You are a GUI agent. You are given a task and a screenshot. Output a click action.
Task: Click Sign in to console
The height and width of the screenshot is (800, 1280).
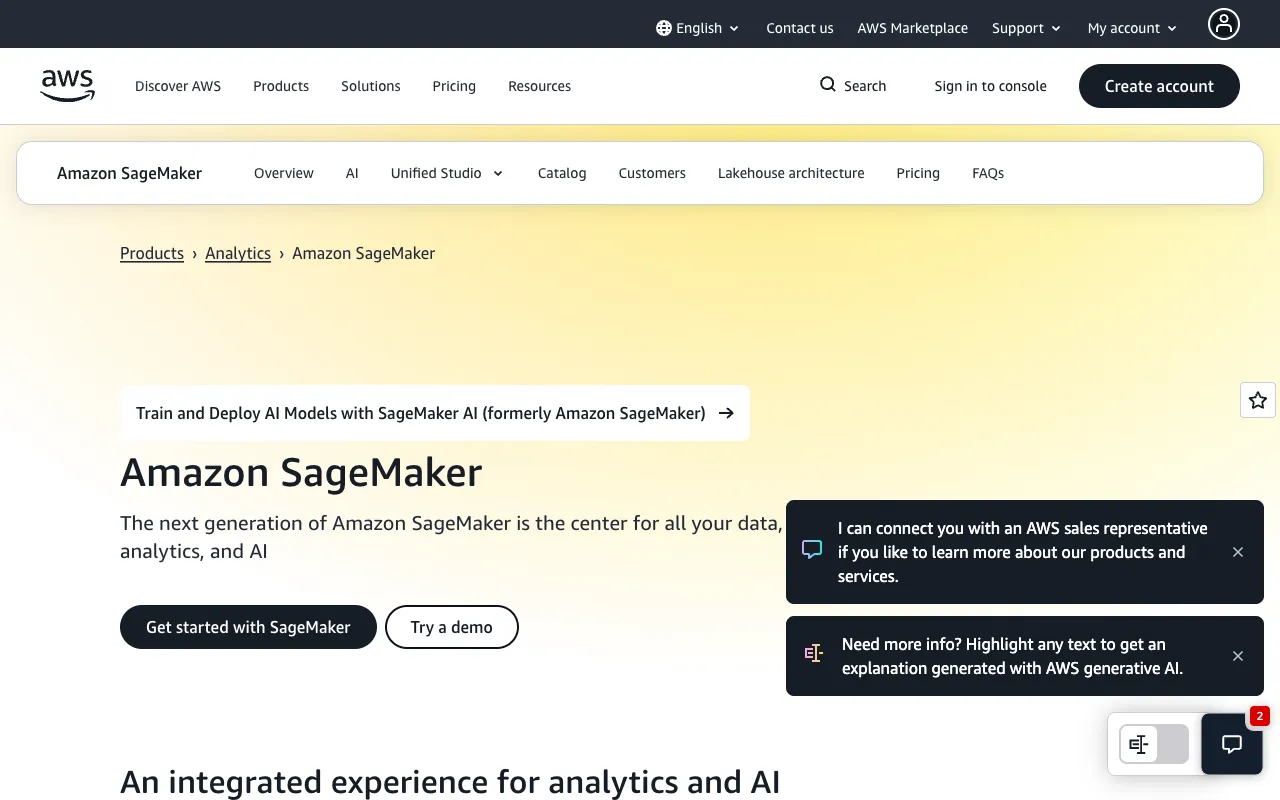coord(990,86)
